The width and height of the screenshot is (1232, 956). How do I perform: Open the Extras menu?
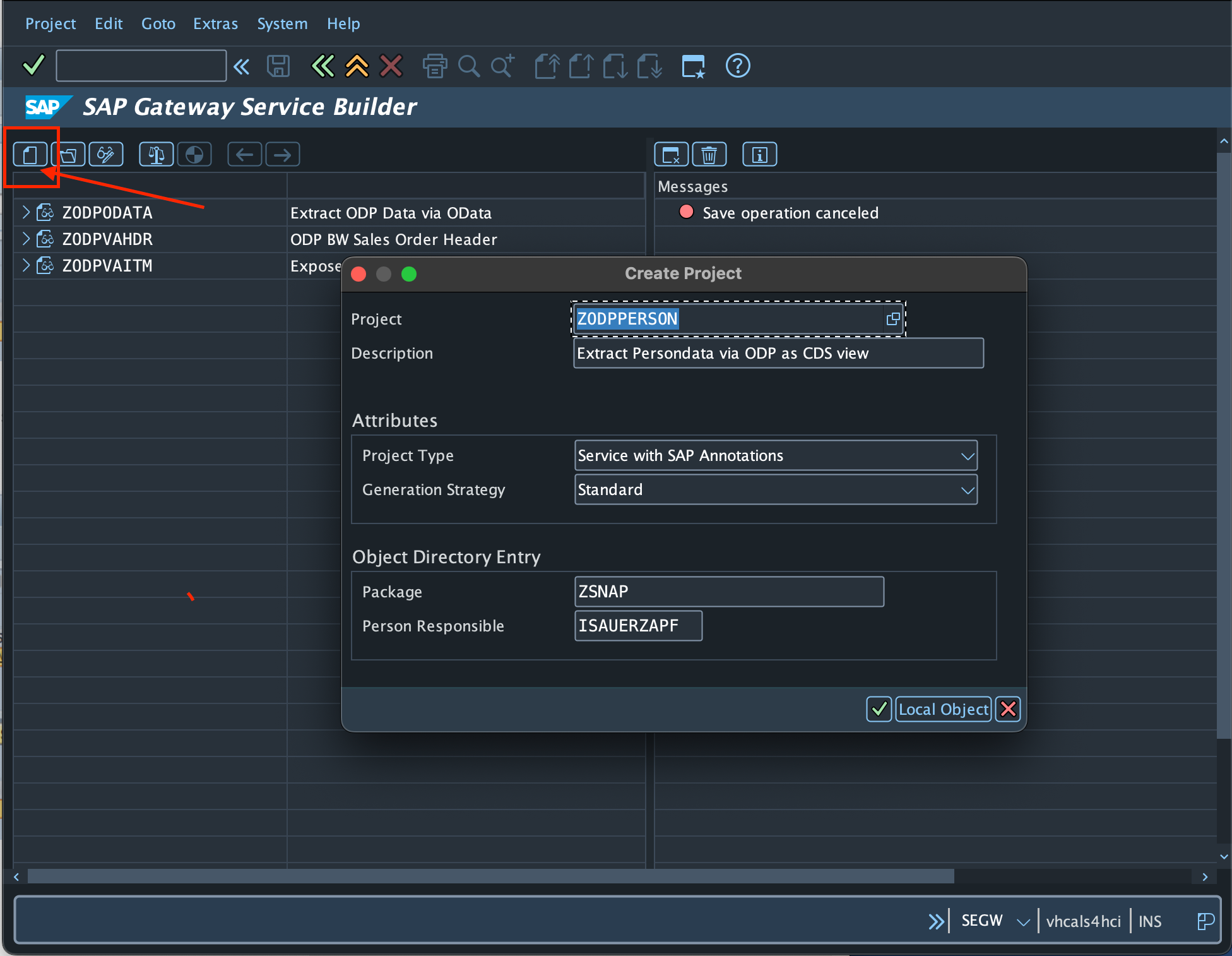(x=215, y=24)
